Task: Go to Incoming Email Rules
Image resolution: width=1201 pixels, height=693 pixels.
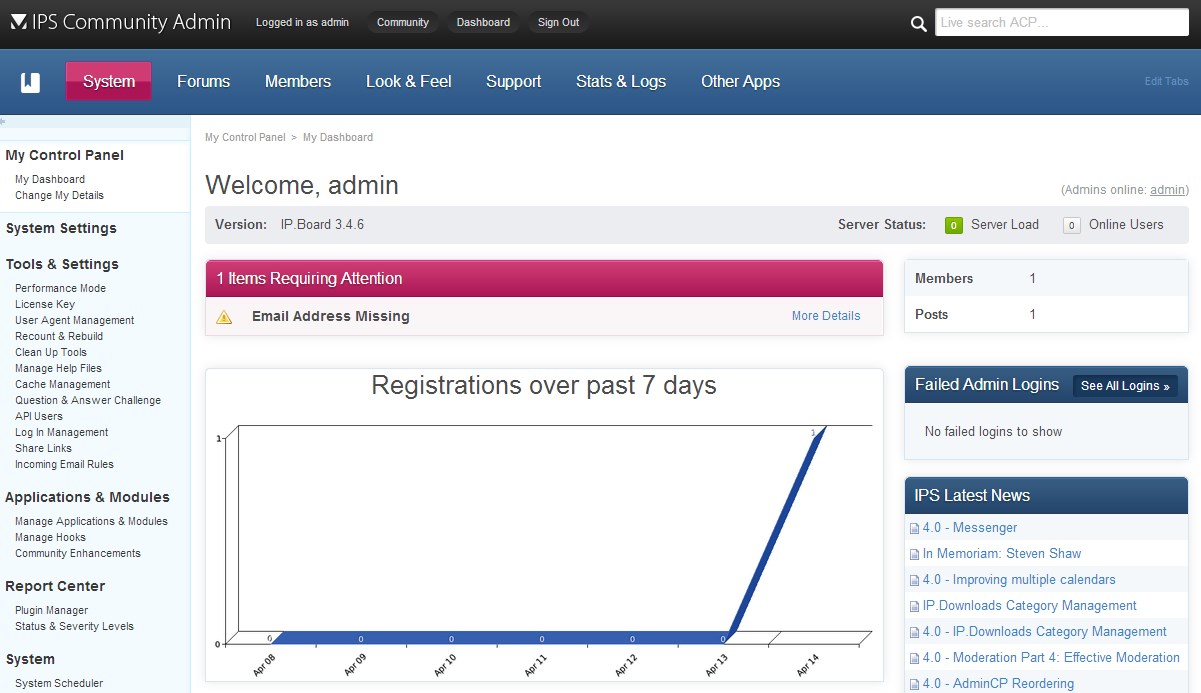Action: 64,465
